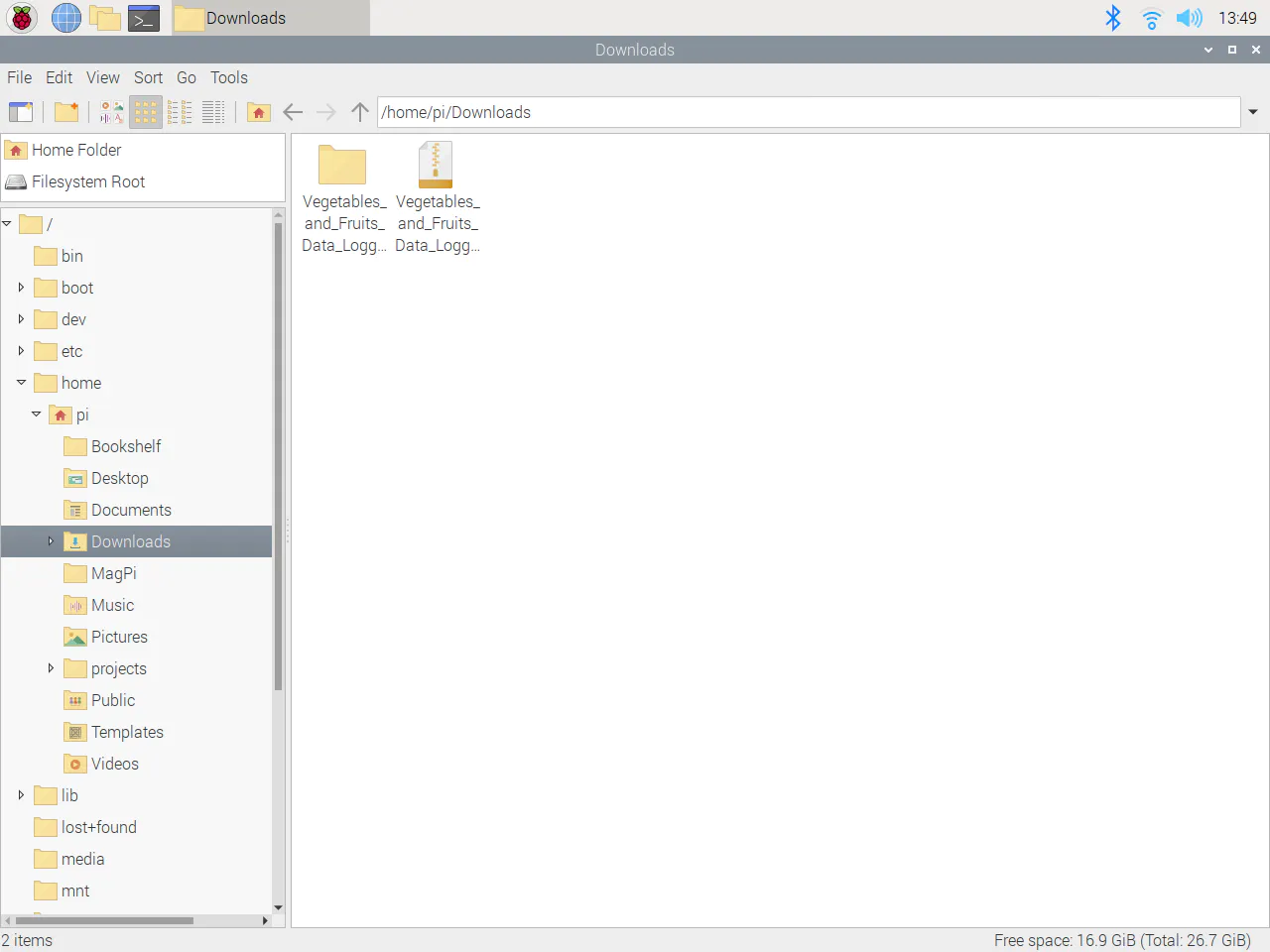This screenshot has width=1270, height=952.
Task: Select lost+found folder in tree
Action: pos(85,827)
